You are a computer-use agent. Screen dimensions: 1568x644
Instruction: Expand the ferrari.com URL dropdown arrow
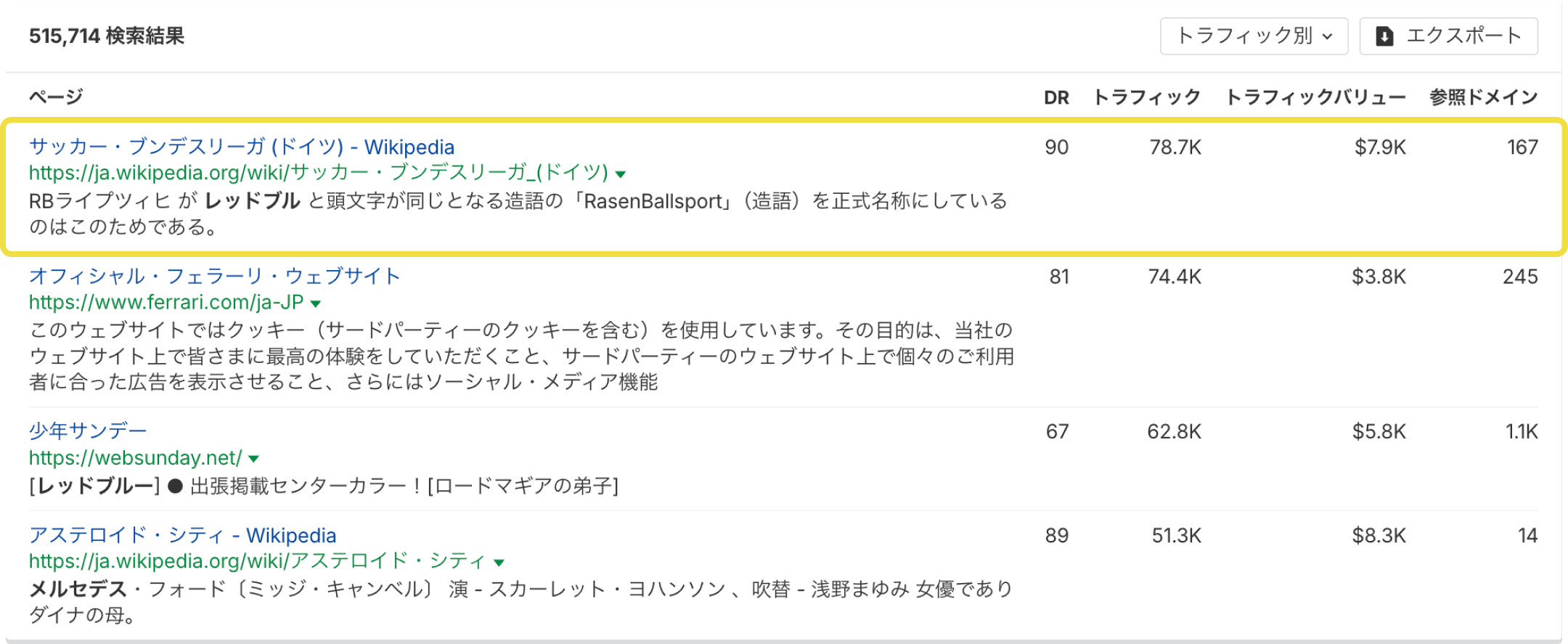316,303
